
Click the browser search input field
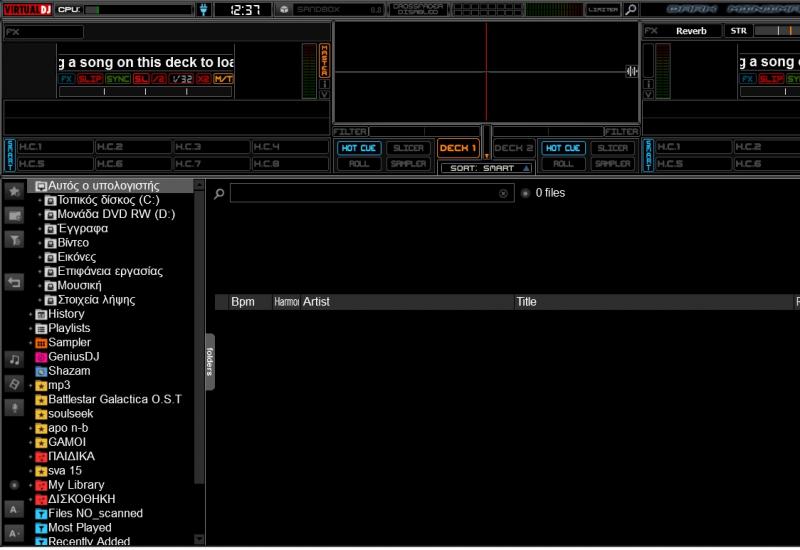click(372, 193)
